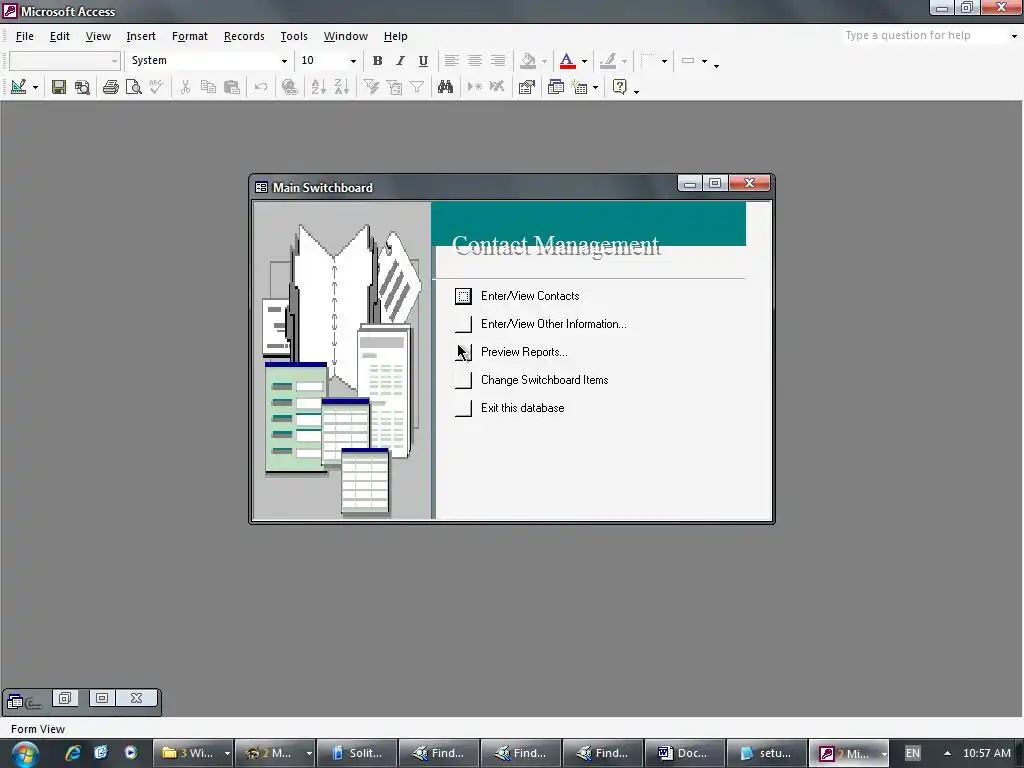The width and height of the screenshot is (1024, 768).
Task: Restore the minimized database window
Action: point(65,698)
